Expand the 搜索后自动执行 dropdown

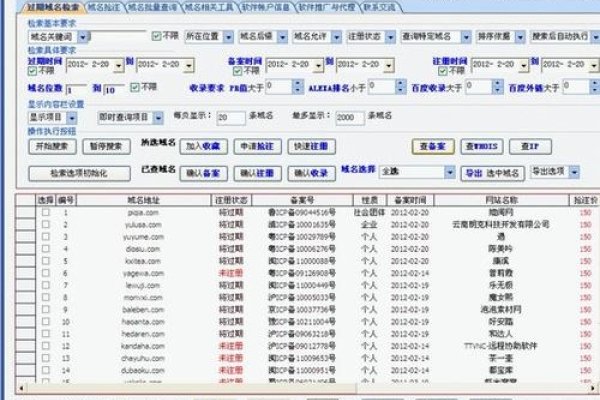pyautogui.click(x=595, y=37)
